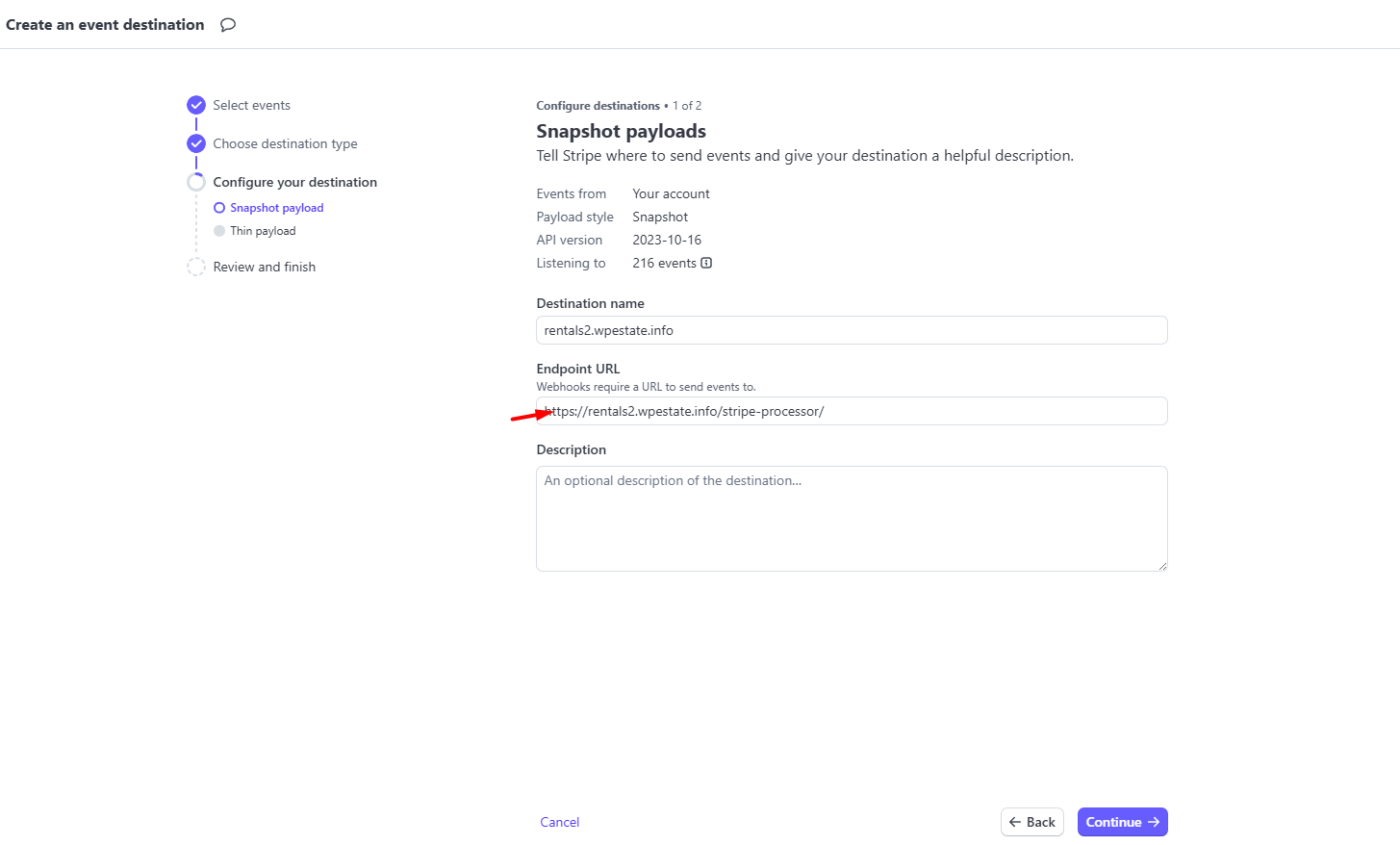The height and width of the screenshot is (845, 1400).
Task: Open the Snapshot payload sub-step
Action: [276, 208]
